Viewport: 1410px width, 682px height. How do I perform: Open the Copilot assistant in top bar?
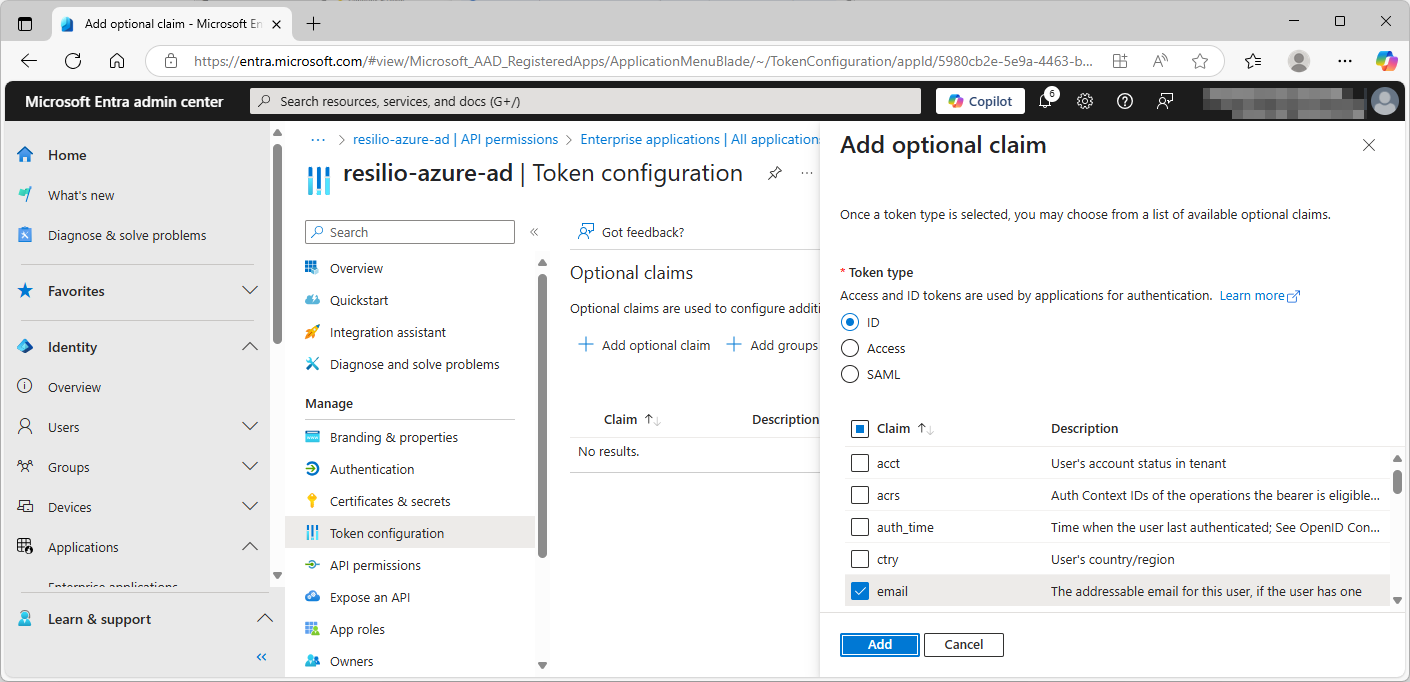pyautogui.click(x=979, y=100)
